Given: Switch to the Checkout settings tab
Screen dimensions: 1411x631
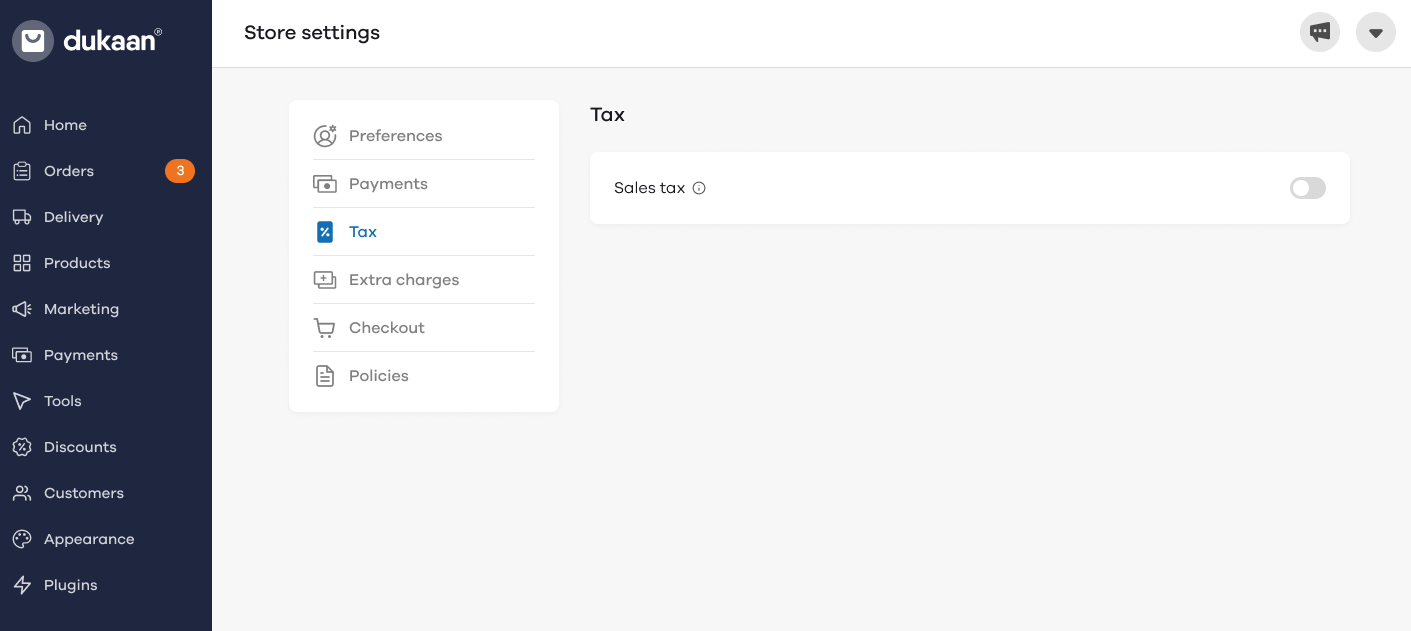Looking at the screenshot, I should coord(424,328).
